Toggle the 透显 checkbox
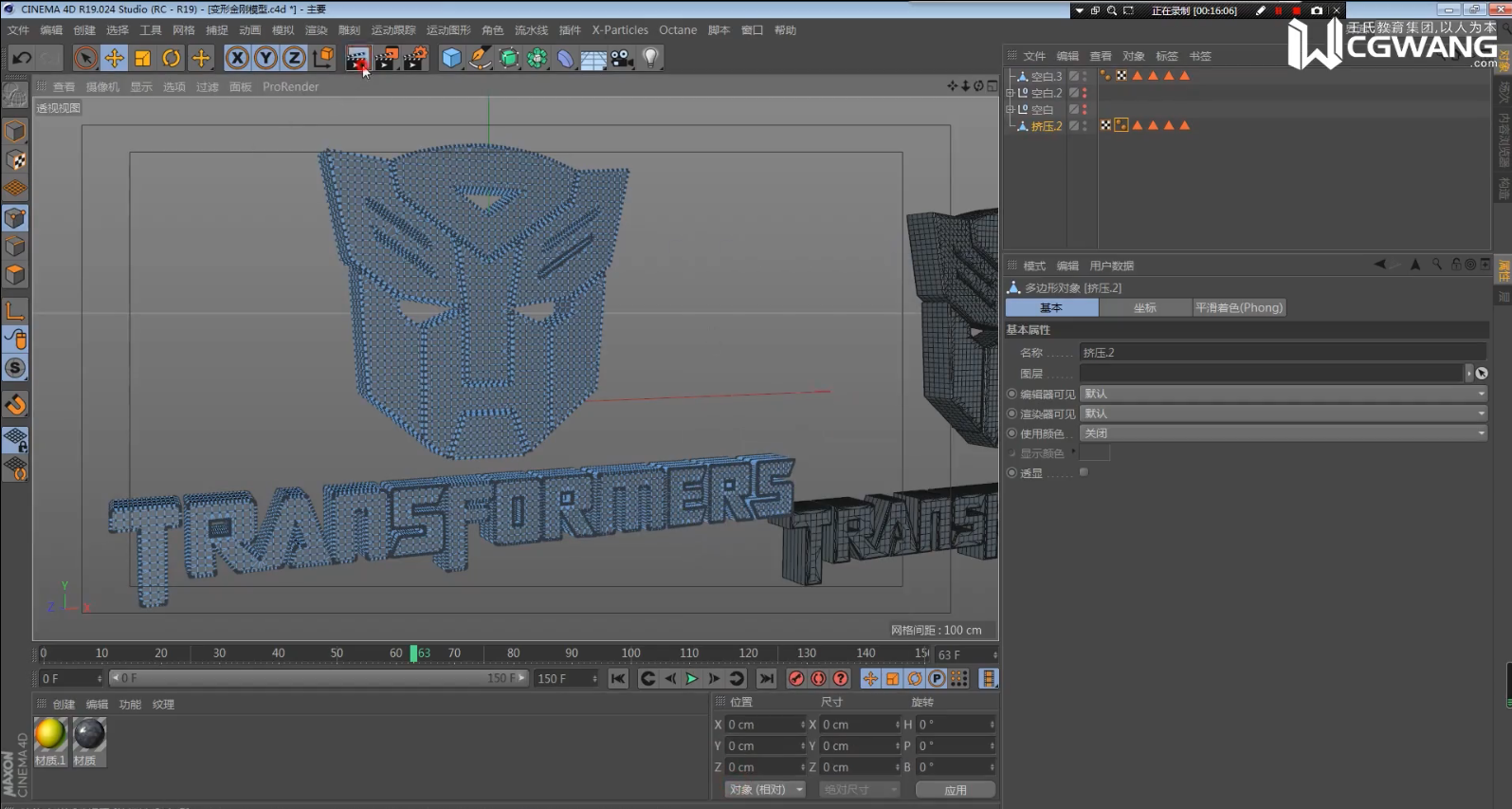 tap(1084, 472)
